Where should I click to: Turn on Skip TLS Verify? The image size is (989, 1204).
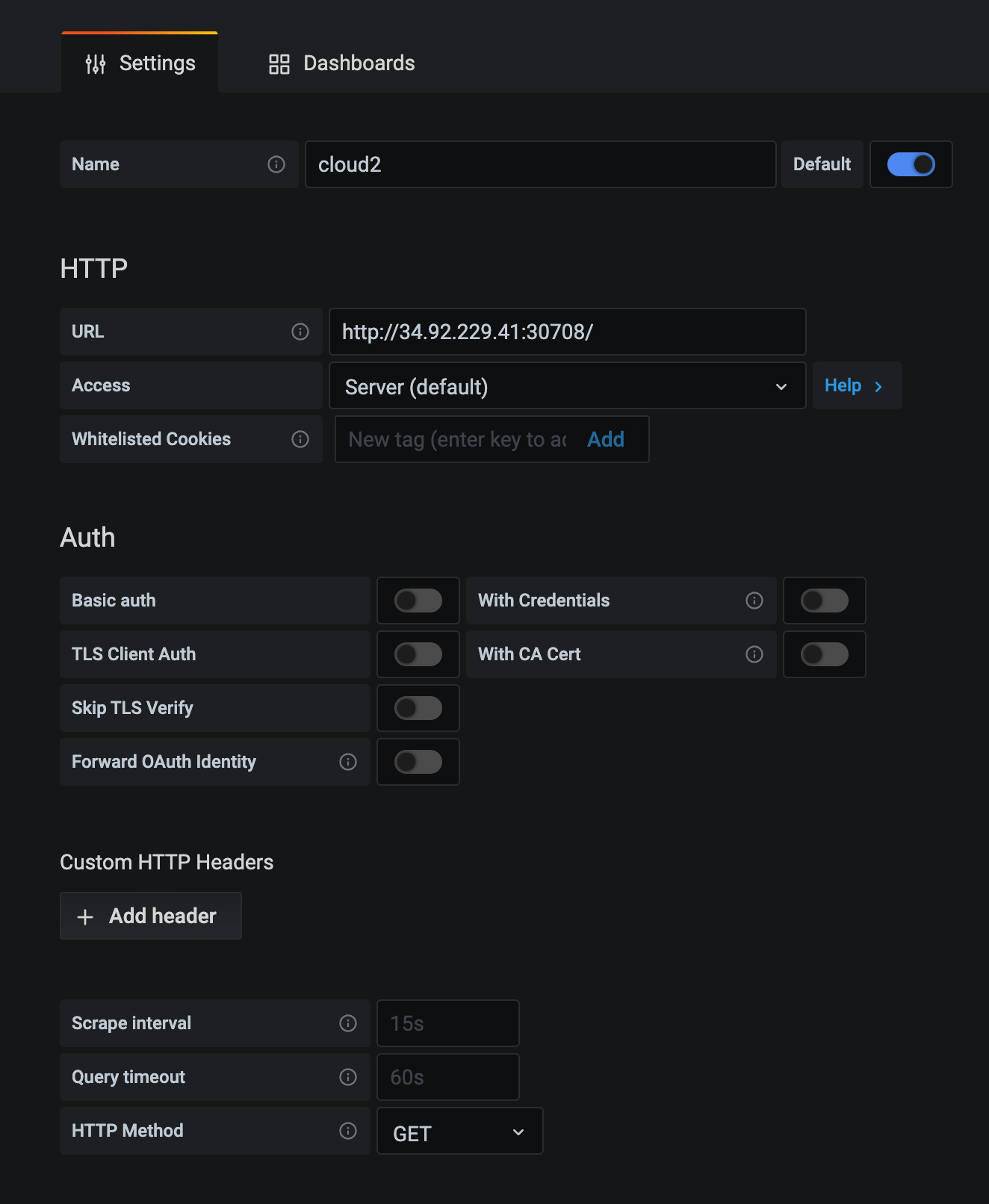click(x=418, y=708)
